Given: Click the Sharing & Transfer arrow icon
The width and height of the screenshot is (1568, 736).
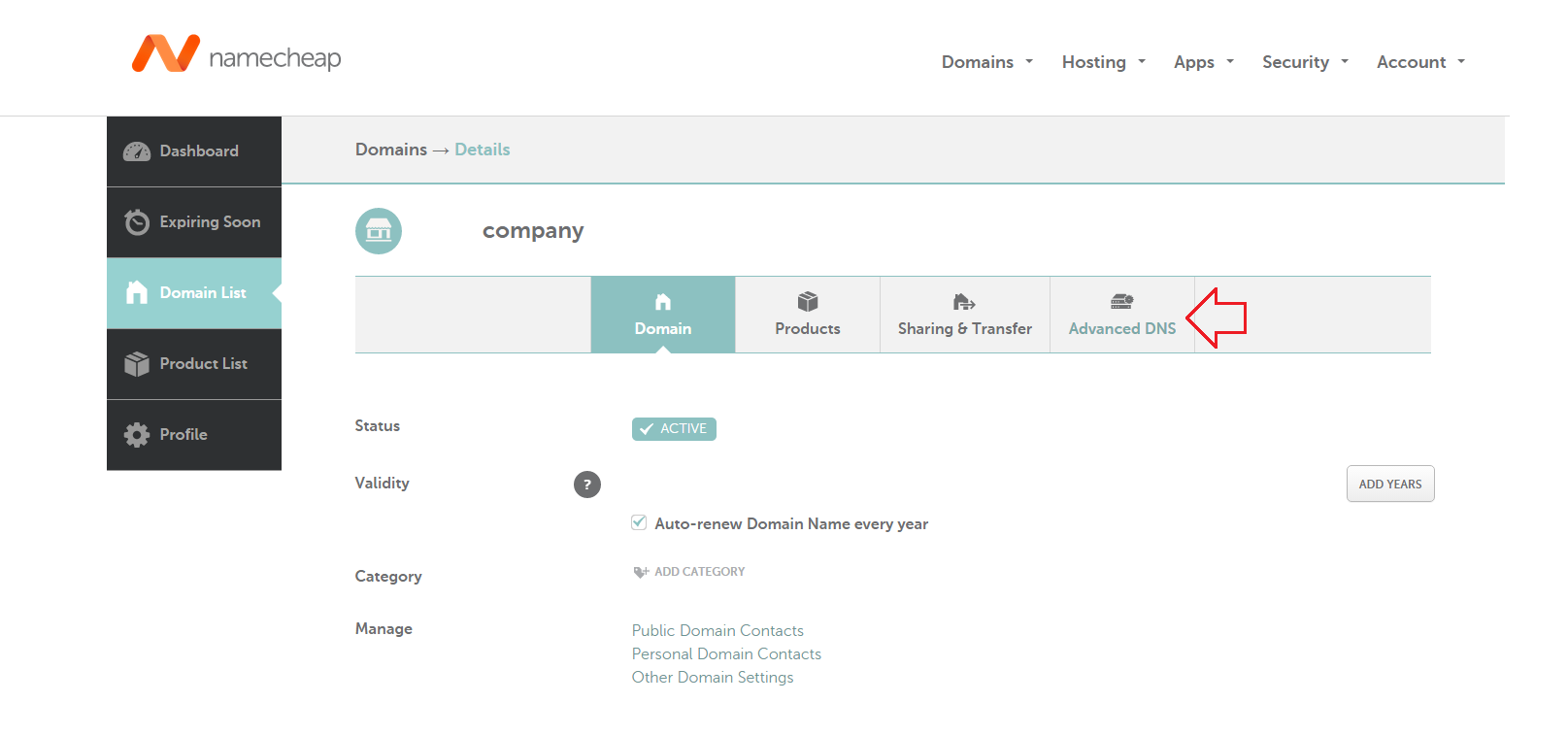Looking at the screenshot, I should (x=964, y=302).
